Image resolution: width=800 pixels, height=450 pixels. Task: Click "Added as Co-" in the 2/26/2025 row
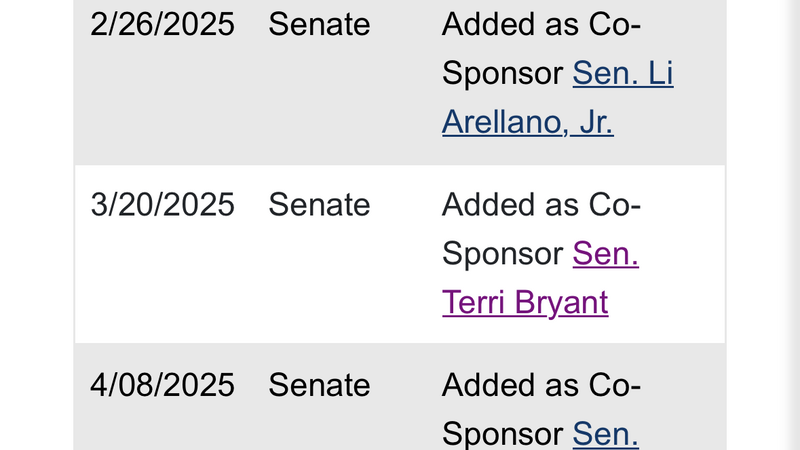pos(540,25)
